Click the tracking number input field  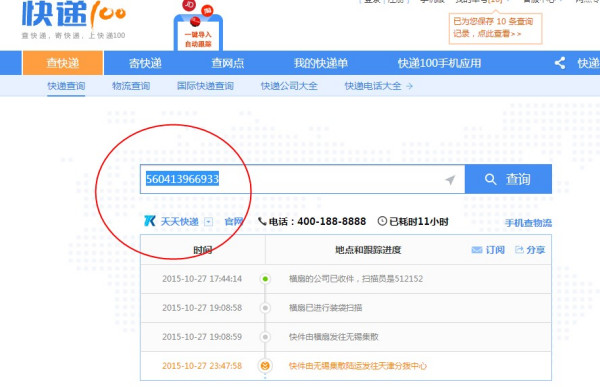coord(302,179)
